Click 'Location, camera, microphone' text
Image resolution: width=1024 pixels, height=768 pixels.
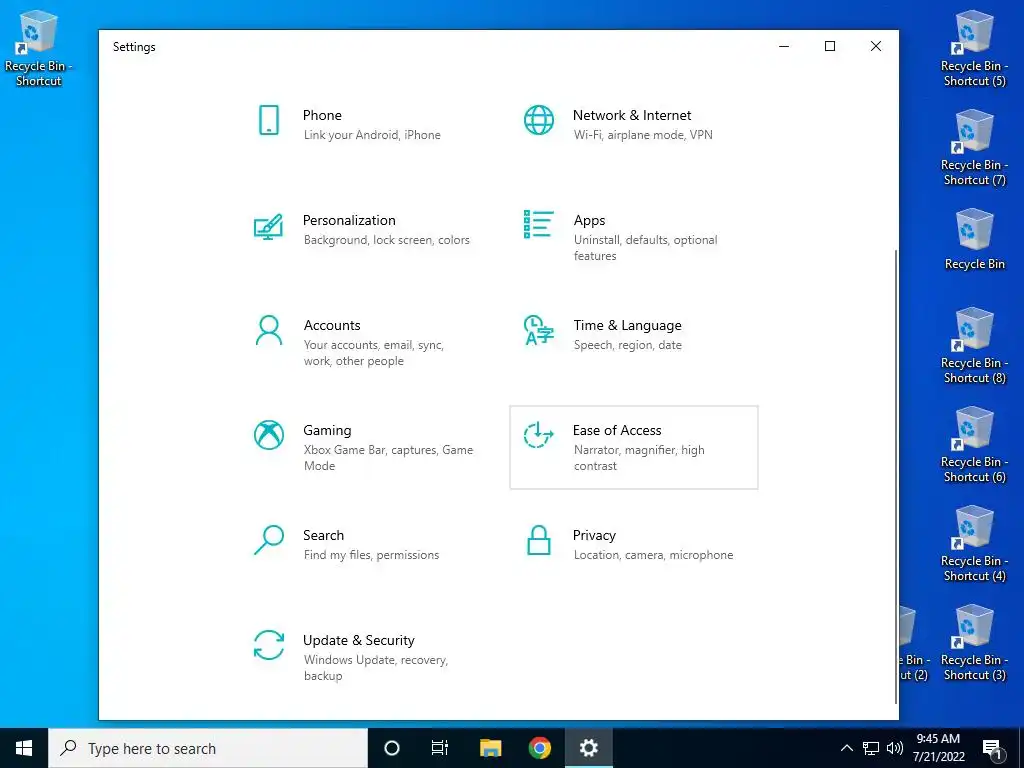pyautogui.click(x=654, y=555)
